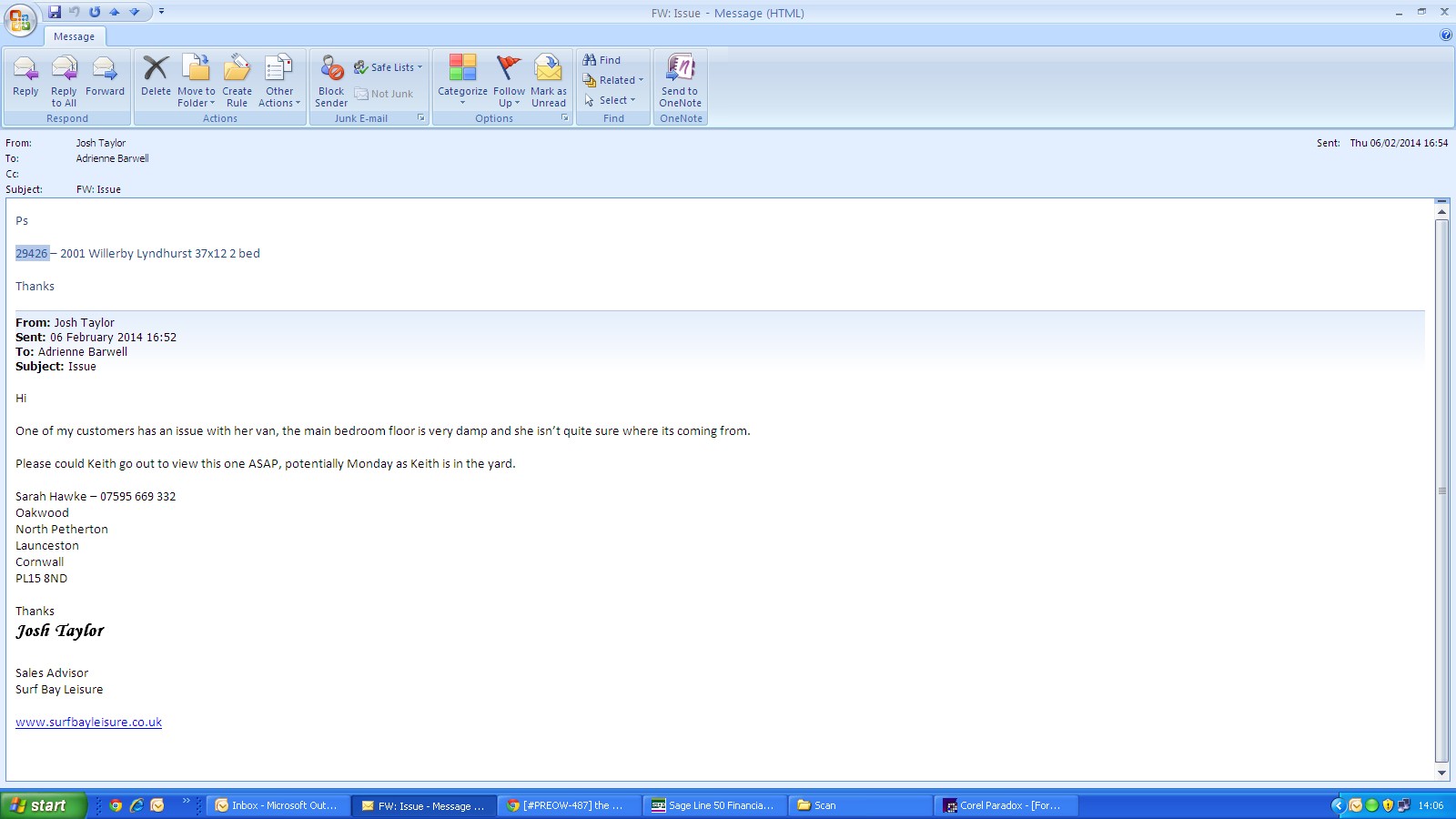Open Options group dialog launcher
The height and width of the screenshot is (819, 1456).
(565, 118)
